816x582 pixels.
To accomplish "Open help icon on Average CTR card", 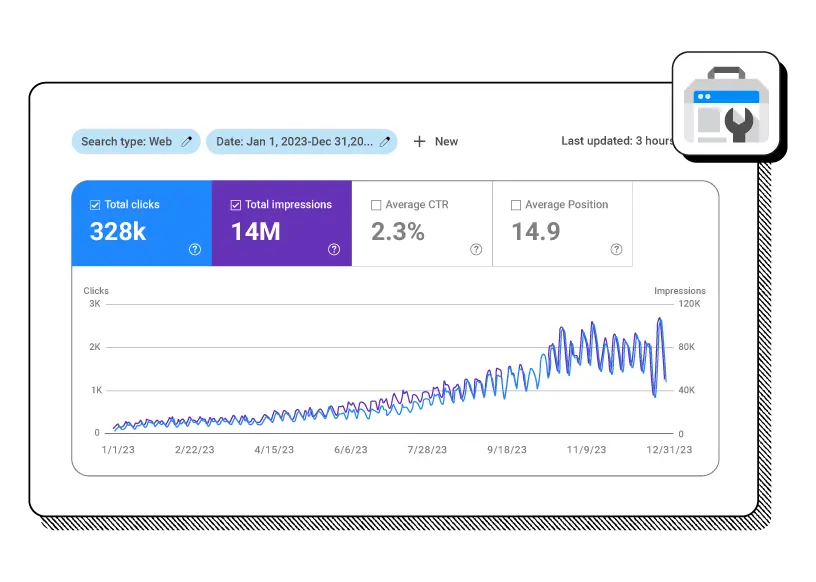I will [x=475, y=250].
